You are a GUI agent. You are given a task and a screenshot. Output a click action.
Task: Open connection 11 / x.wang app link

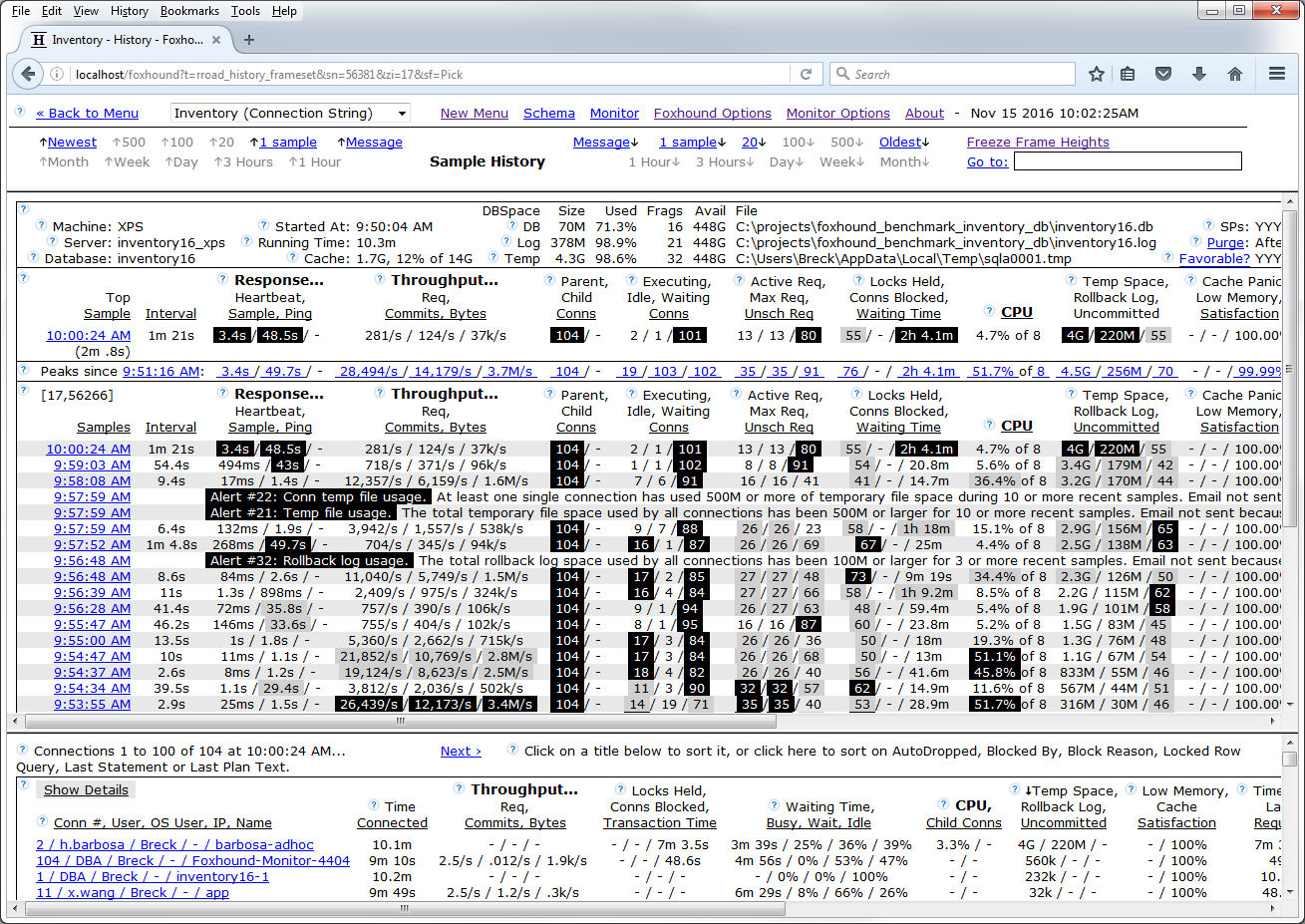[133, 893]
